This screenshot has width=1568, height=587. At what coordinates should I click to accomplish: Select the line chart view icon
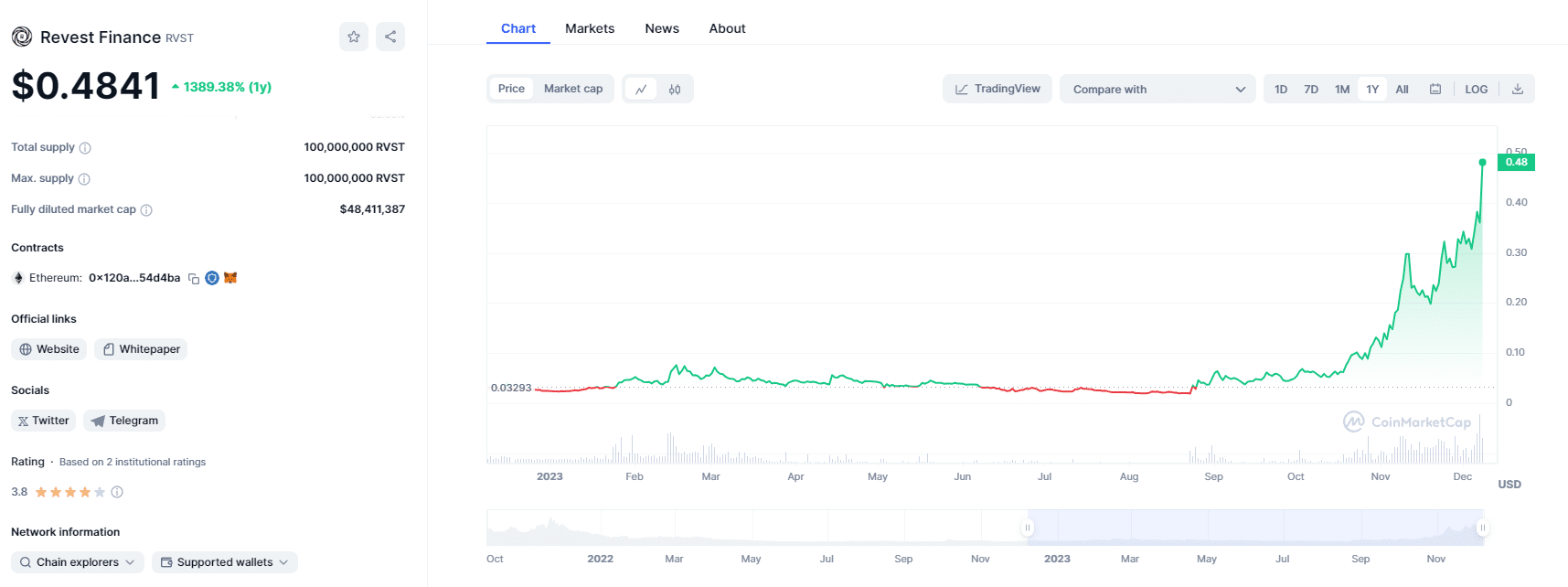click(641, 90)
